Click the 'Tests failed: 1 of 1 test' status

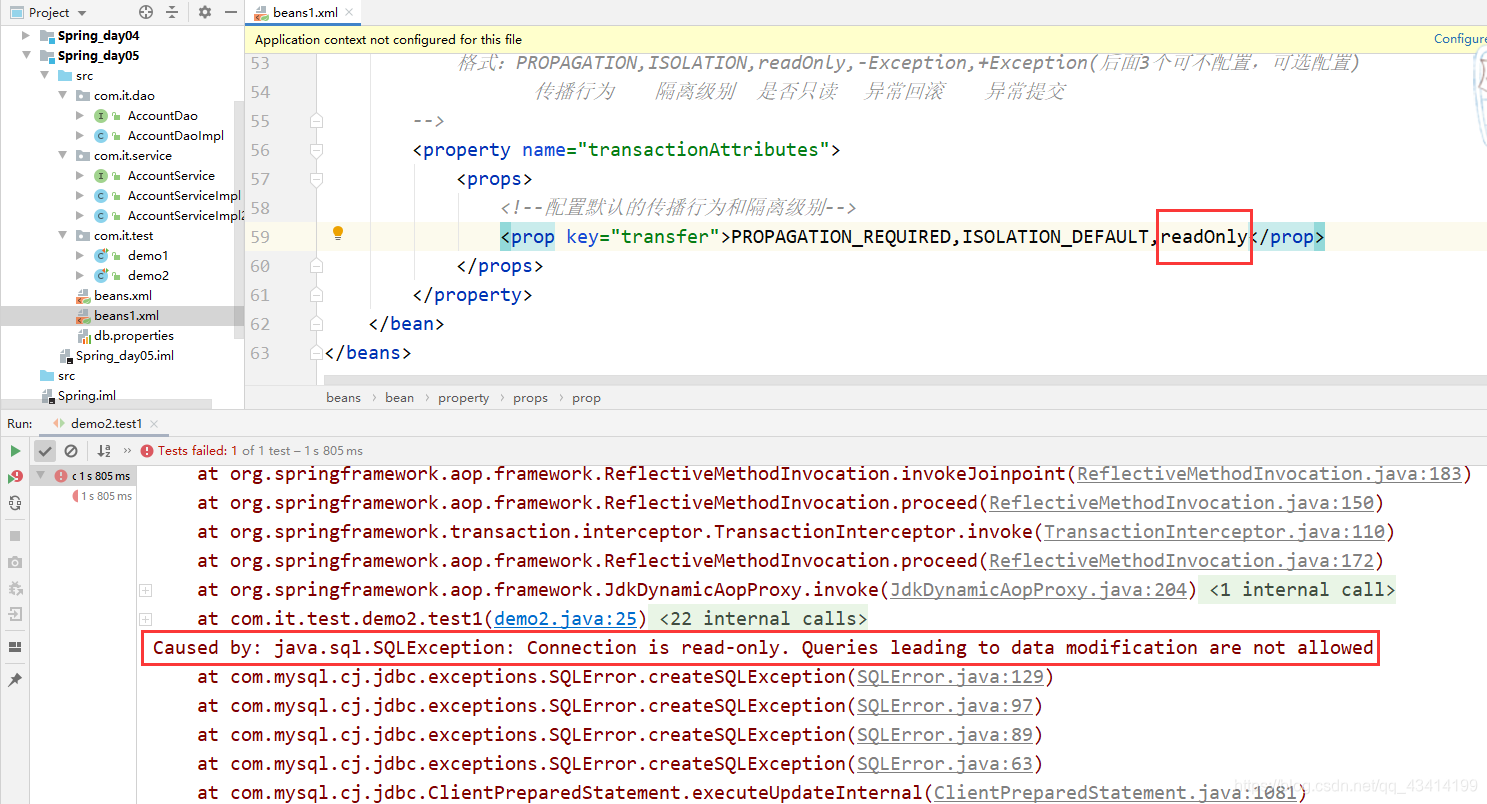pos(252,451)
